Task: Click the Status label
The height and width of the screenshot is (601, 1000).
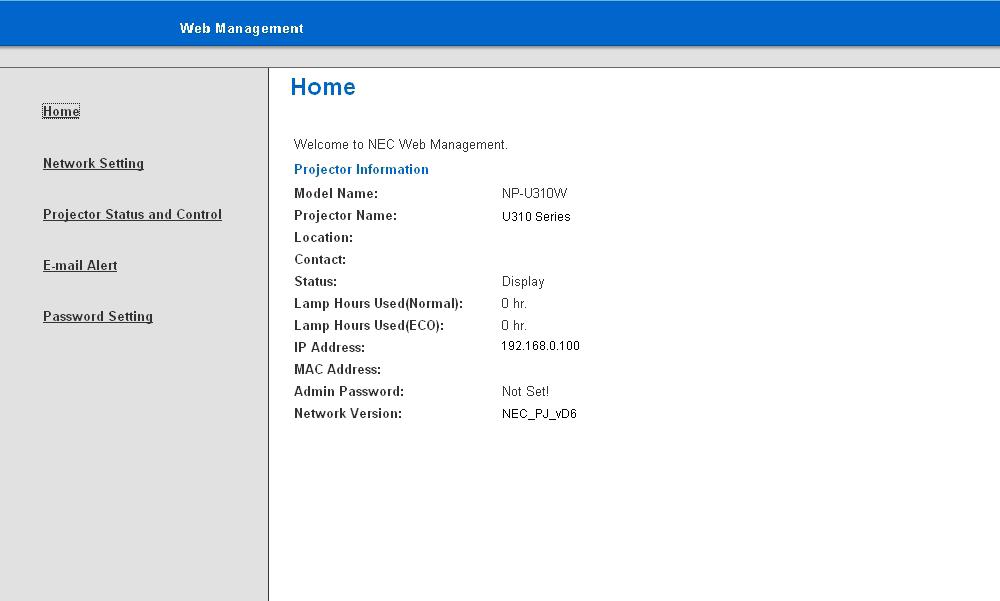Action: [315, 281]
